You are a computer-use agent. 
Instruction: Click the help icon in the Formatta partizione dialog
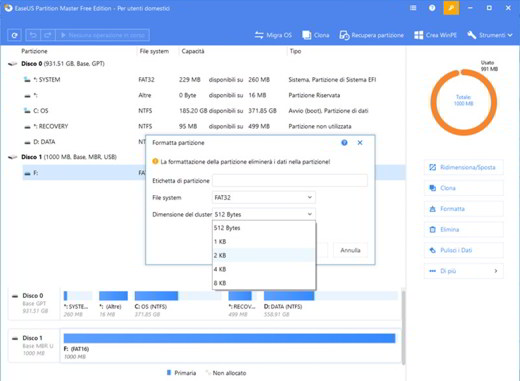point(344,143)
